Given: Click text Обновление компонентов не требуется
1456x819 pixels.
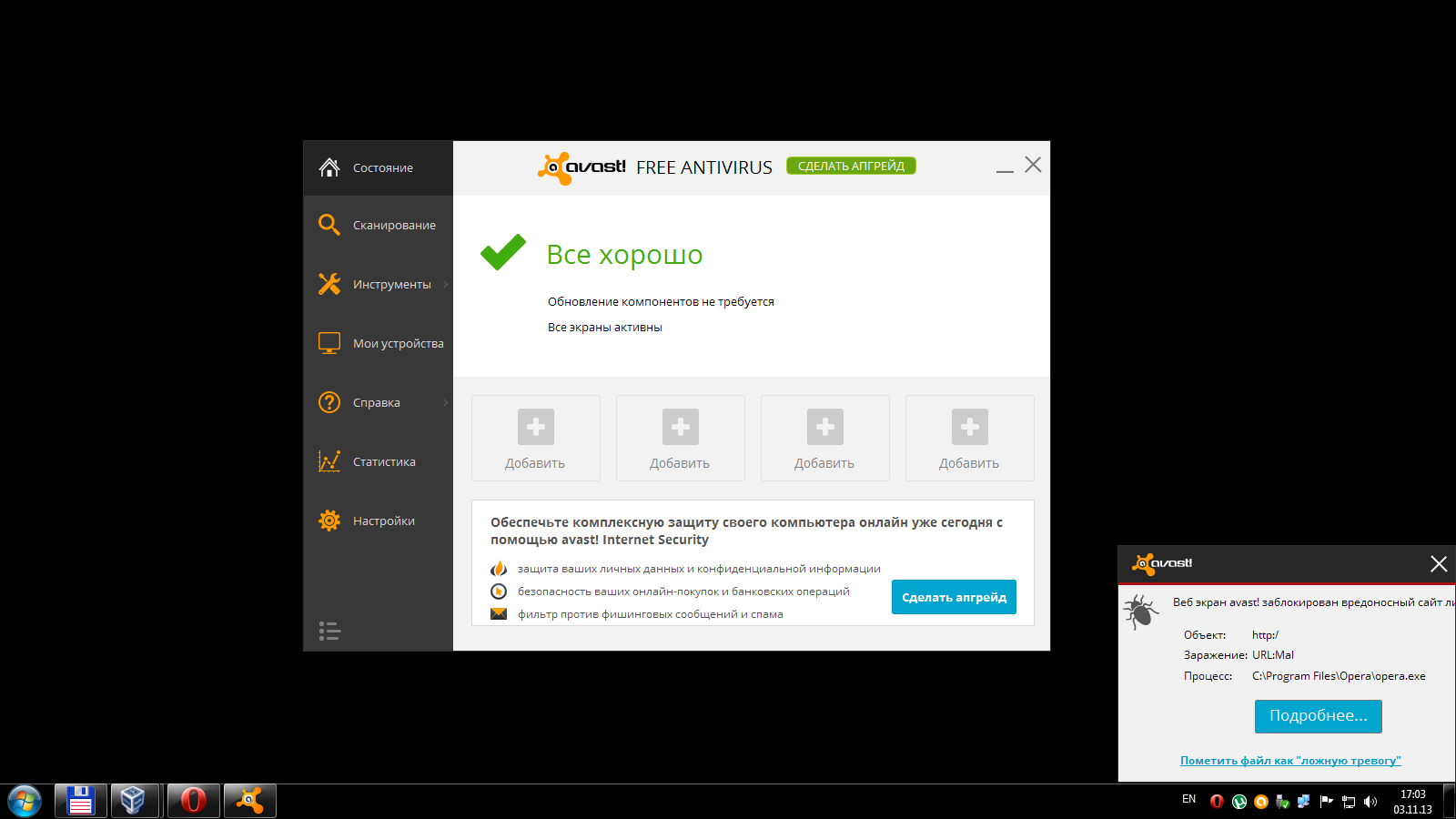Looking at the screenshot, I should pyautogui.click(x=661, y=302).
